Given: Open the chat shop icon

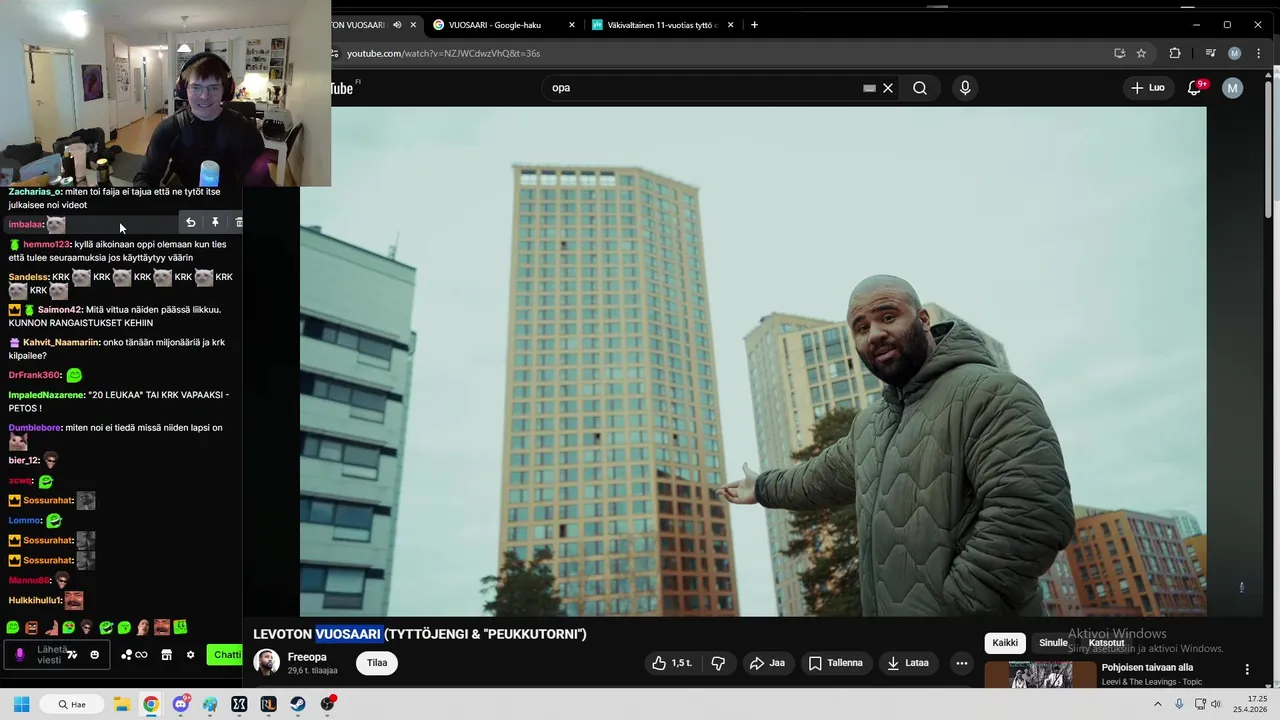Looking at the screenshot, I should tap(166, 655).
